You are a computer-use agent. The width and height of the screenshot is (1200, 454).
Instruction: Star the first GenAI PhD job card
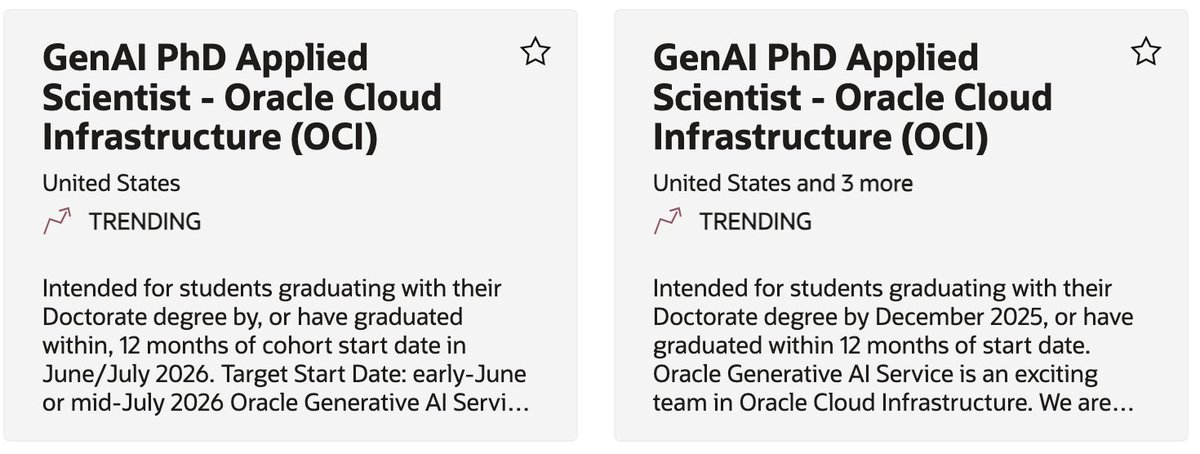[535, 51]
